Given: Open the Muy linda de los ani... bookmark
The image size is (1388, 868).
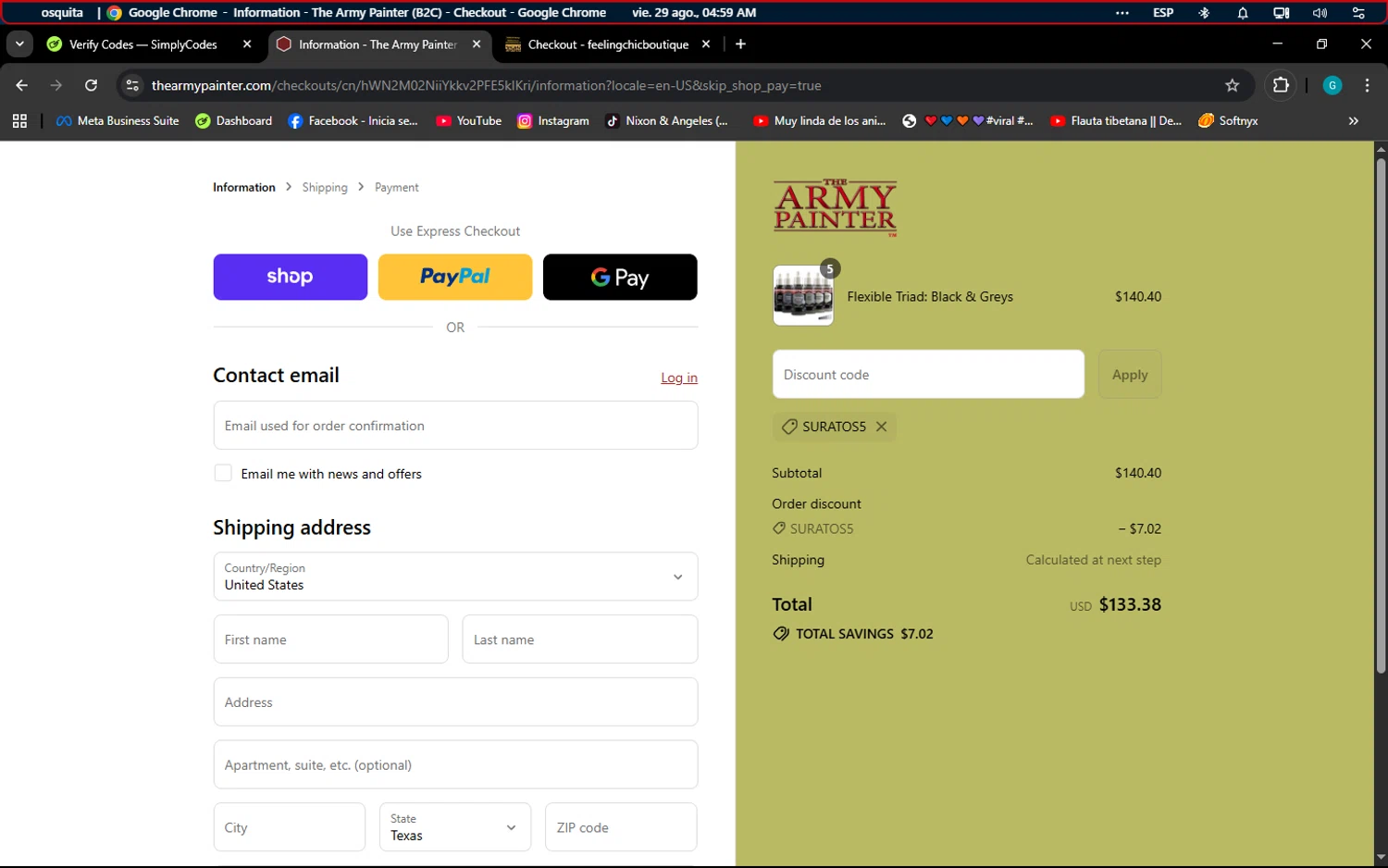Looking at the screenshot, I should pyautogui.click(x=820, y=120).
